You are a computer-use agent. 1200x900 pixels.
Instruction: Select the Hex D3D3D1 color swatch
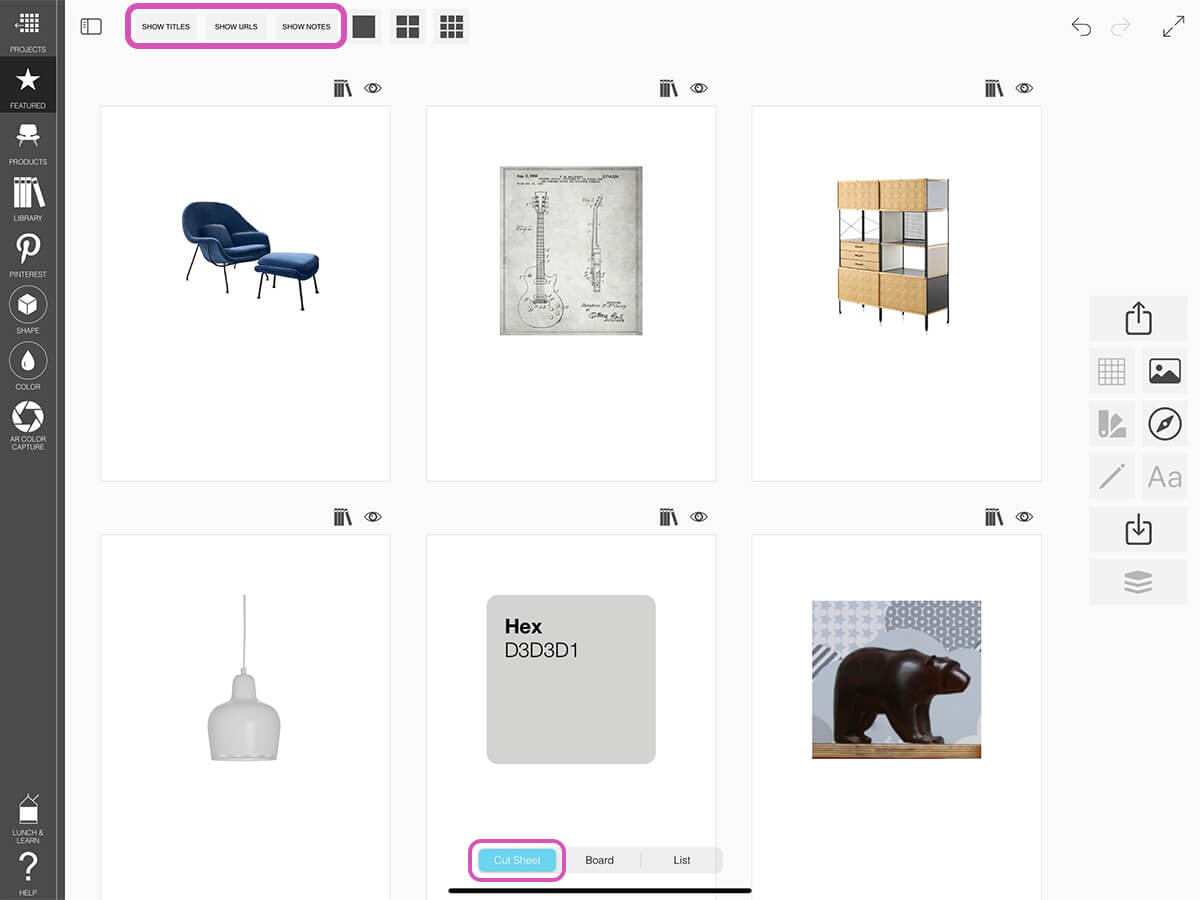click(571, 679)
